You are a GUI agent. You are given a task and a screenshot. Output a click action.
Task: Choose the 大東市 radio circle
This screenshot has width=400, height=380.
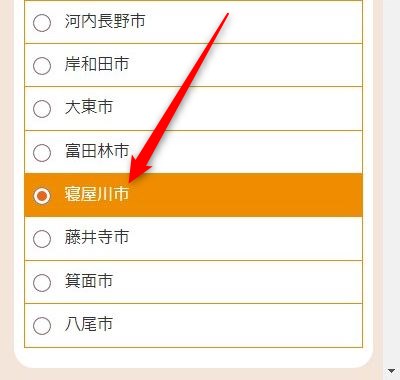tap(42, 109)
